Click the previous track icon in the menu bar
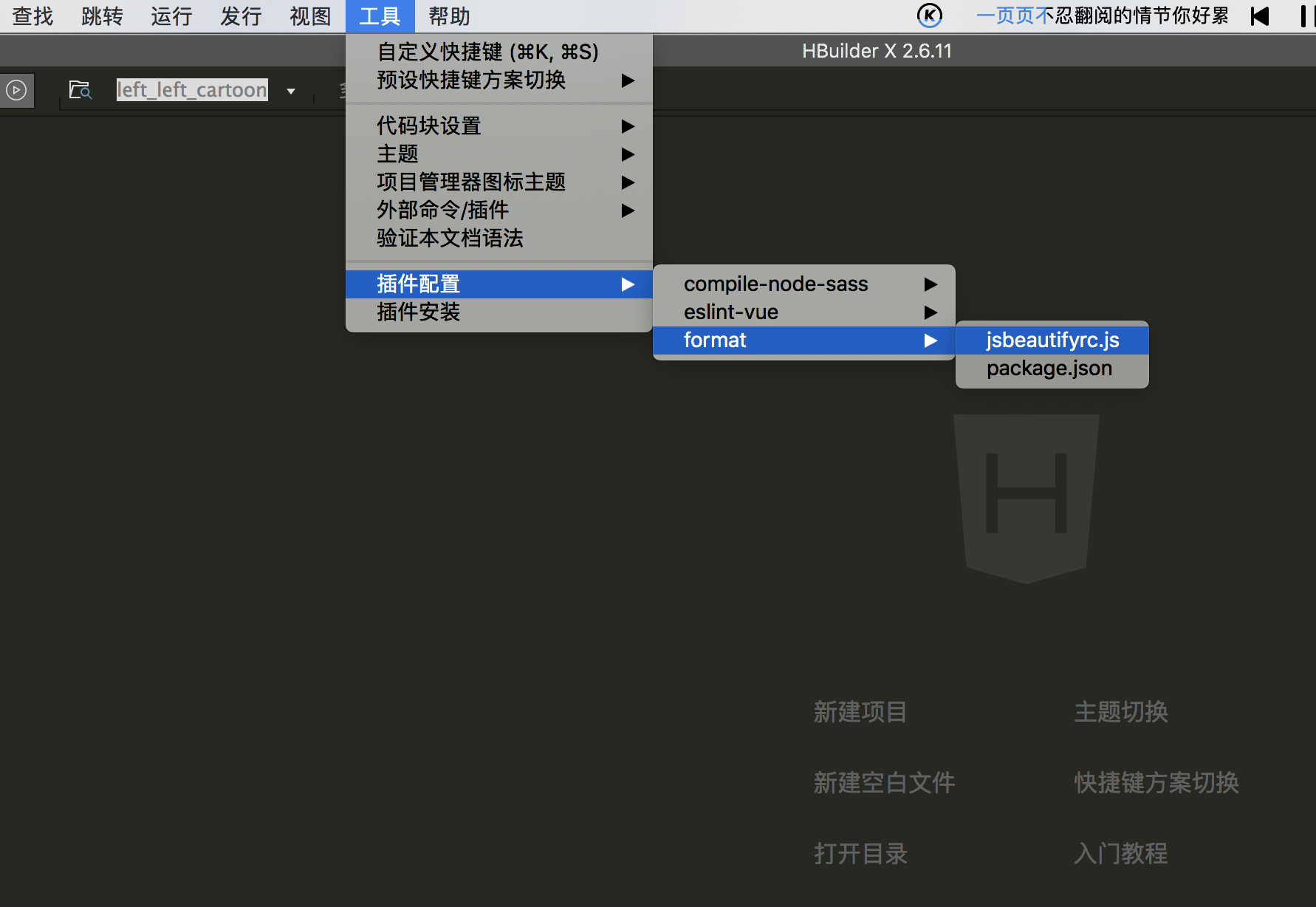 1260,16
